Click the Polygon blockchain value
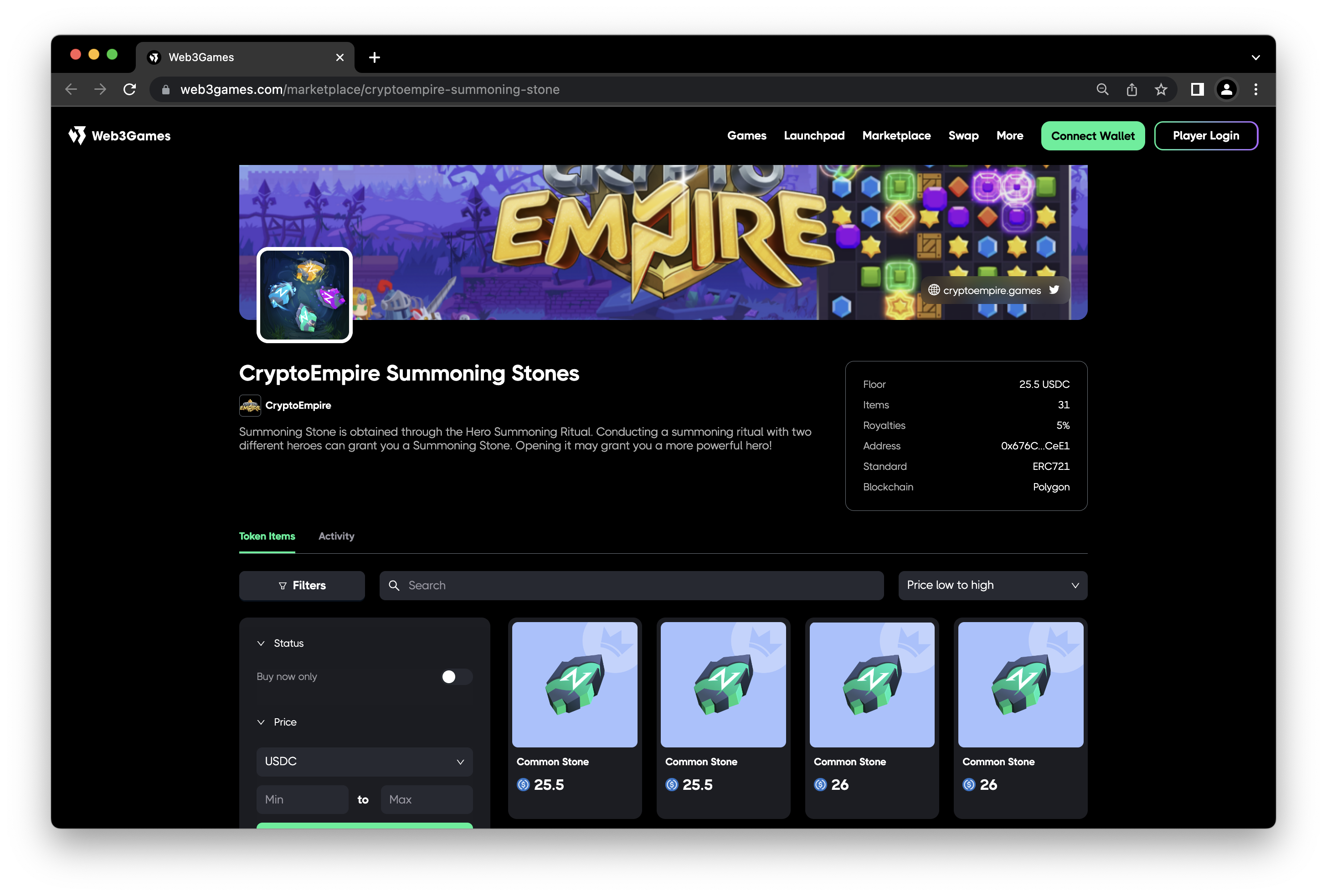The height and width of the screenshot is (896, 1327). pyautogui.click(x=1051, y=487)
